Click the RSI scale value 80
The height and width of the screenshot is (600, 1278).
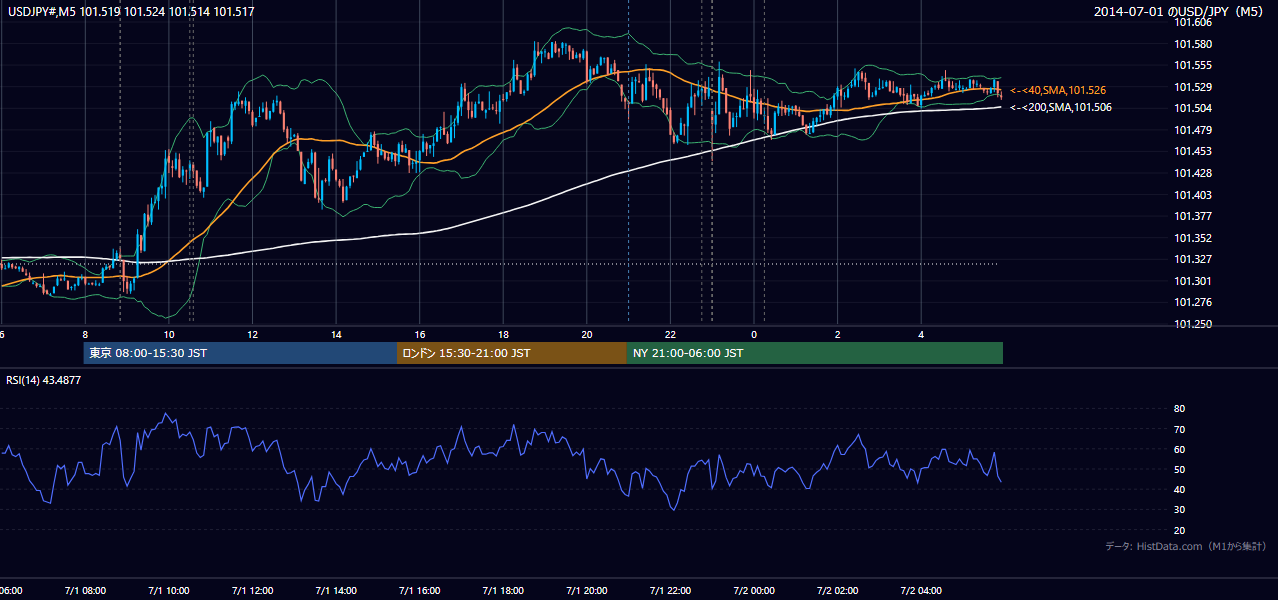tap(1179, 409)
